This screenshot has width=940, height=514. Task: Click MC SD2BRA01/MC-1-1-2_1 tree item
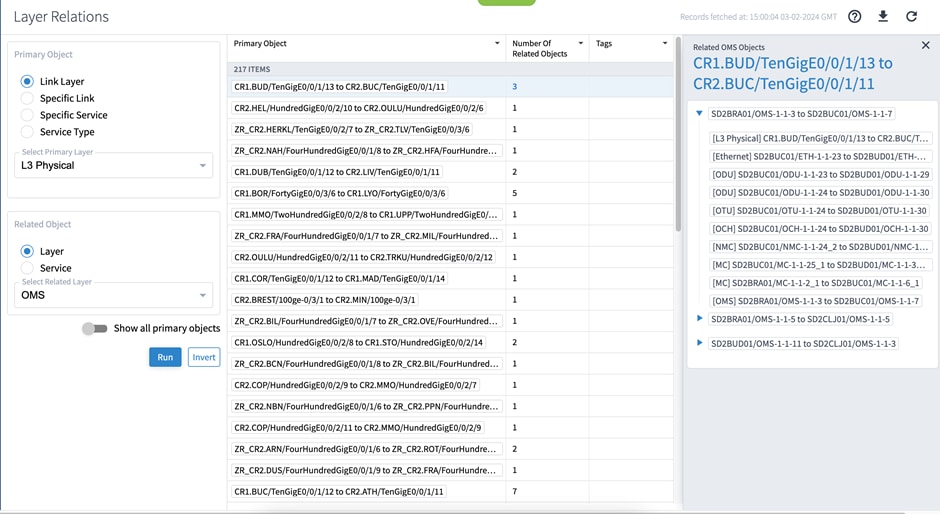coord(816,282)
